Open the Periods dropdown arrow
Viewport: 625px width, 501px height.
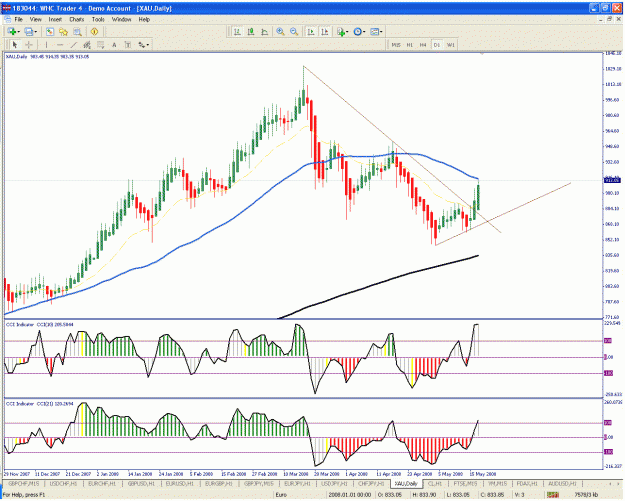(364, 32)
